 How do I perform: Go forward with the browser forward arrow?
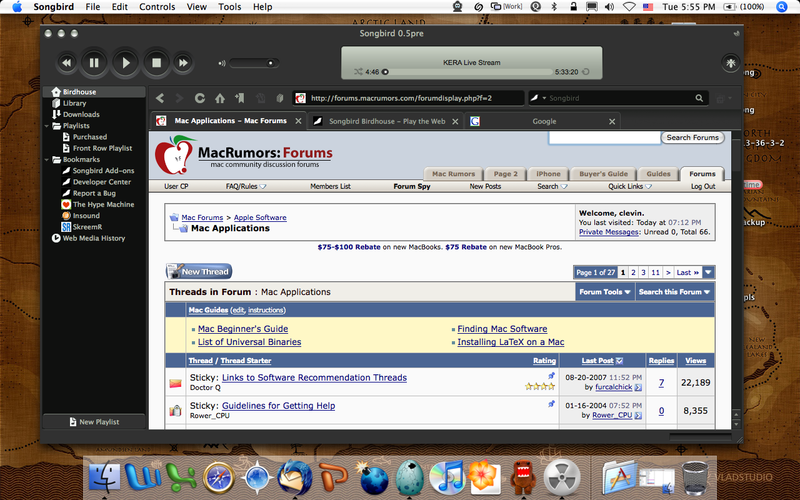tap(179, 98)
